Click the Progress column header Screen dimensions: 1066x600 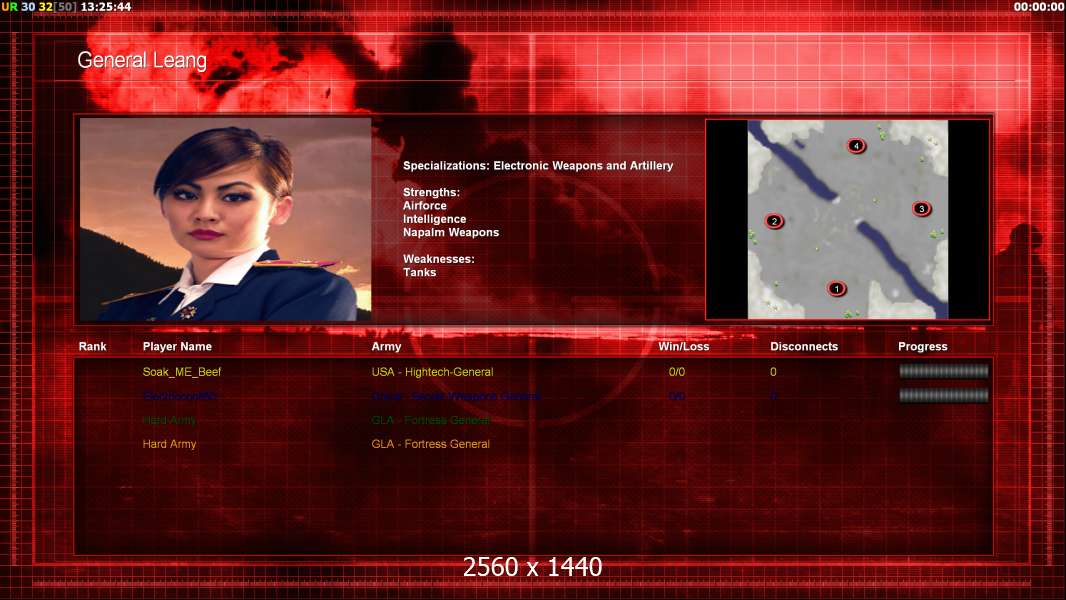point(923,347)
